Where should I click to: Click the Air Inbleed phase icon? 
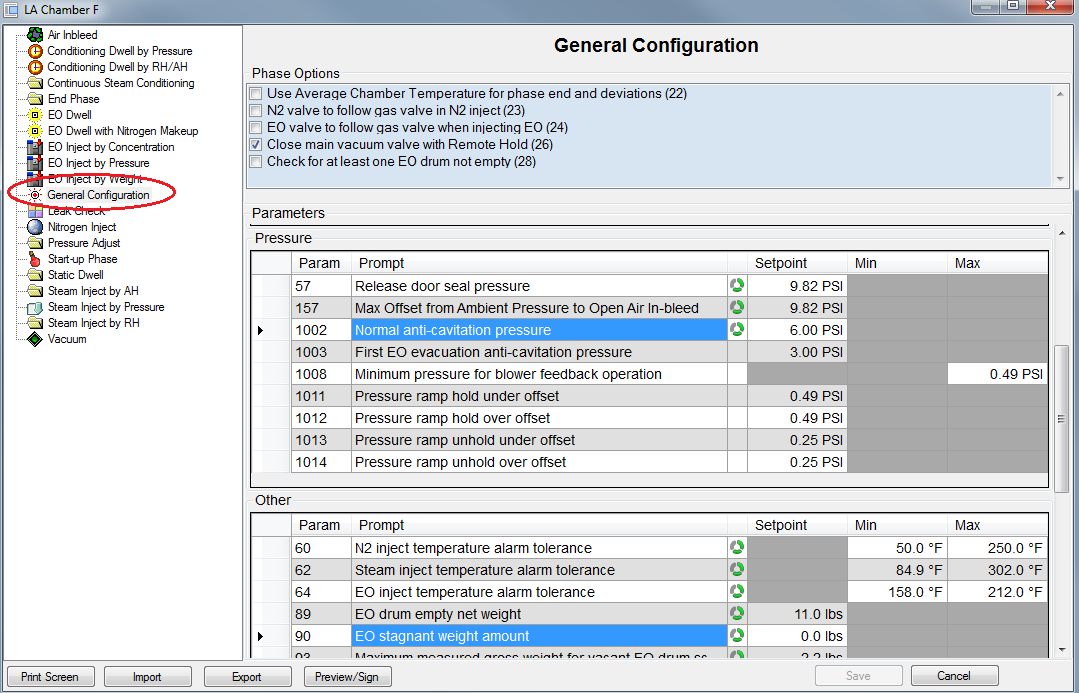click(35, 35)
